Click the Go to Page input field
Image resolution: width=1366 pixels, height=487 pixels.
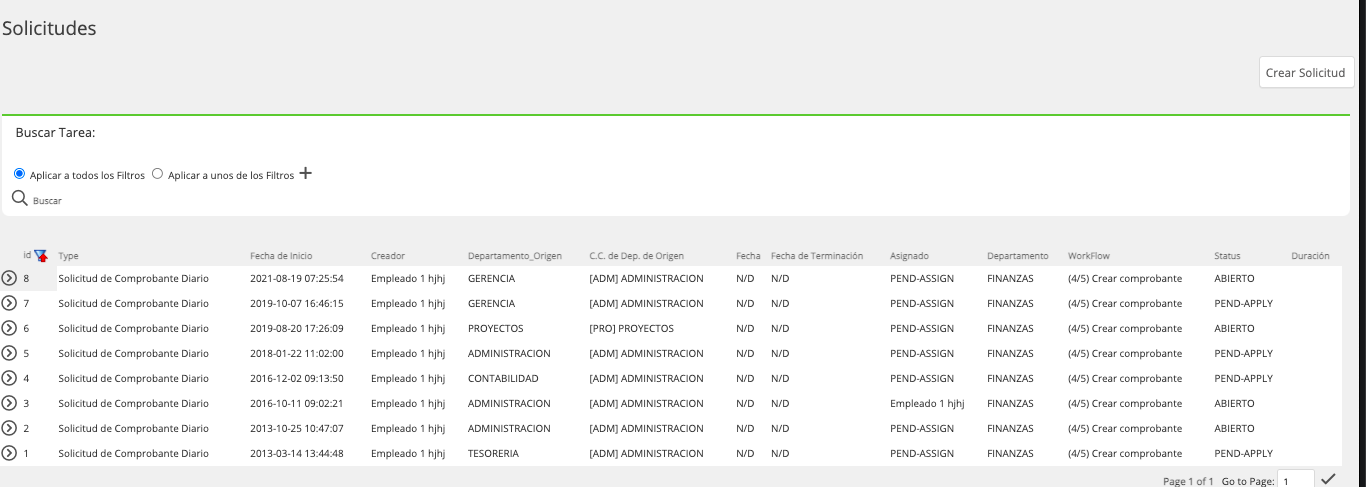coord(1297,481)
